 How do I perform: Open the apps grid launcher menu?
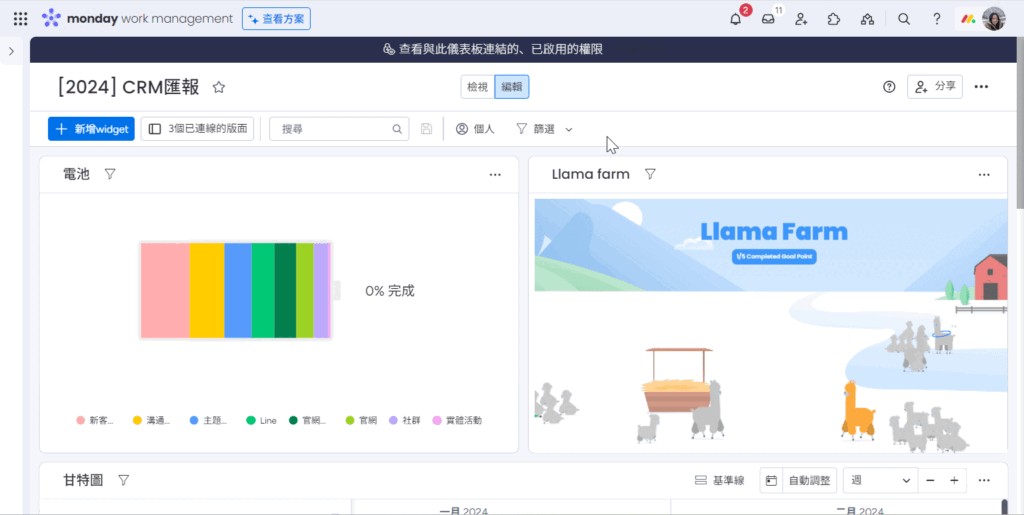tap(20, 19)
